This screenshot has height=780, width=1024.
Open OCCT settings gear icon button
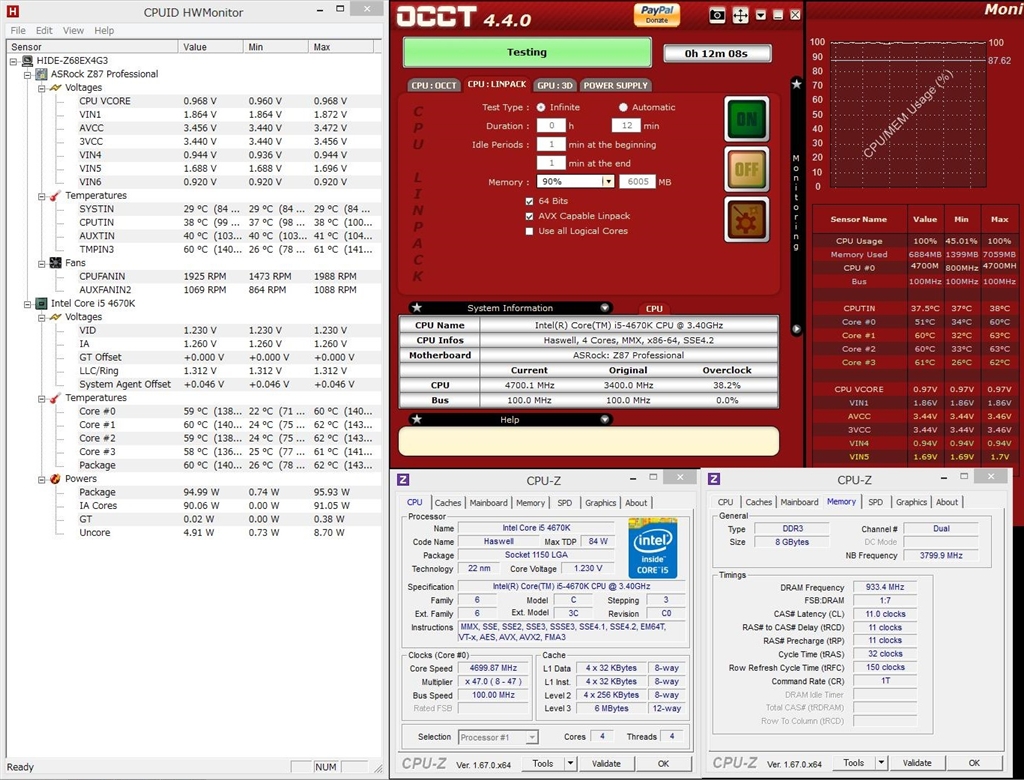click(x=746, y=219)
